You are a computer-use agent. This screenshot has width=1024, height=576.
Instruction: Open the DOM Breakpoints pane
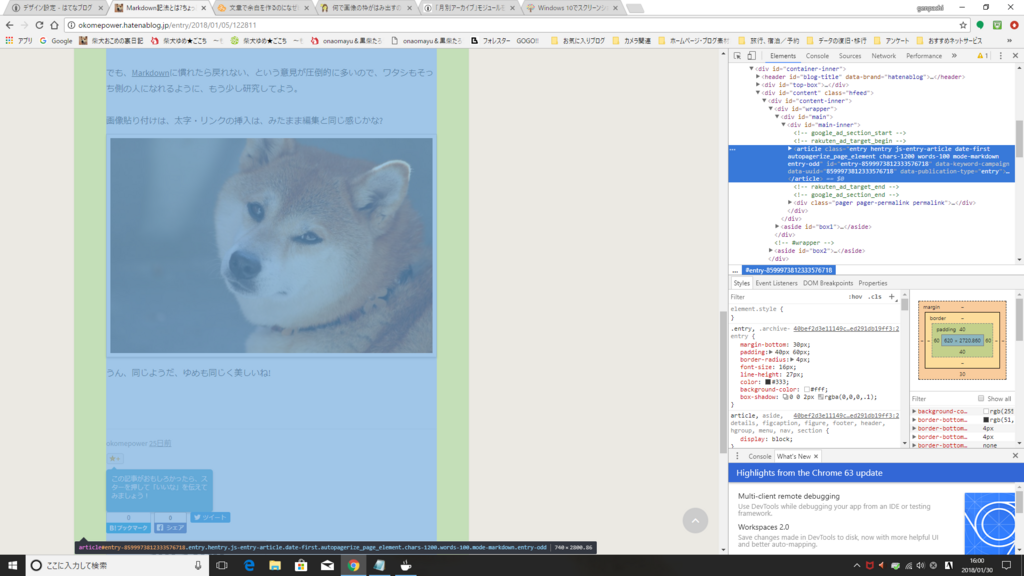coord(827,283)
